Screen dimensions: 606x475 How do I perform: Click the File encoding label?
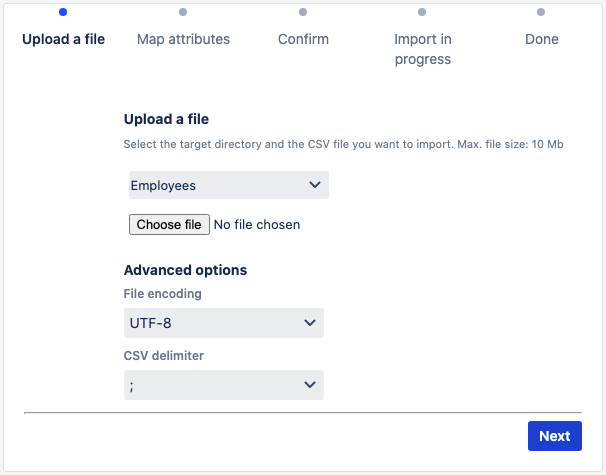pyautogui.click(x=162, y=294)
